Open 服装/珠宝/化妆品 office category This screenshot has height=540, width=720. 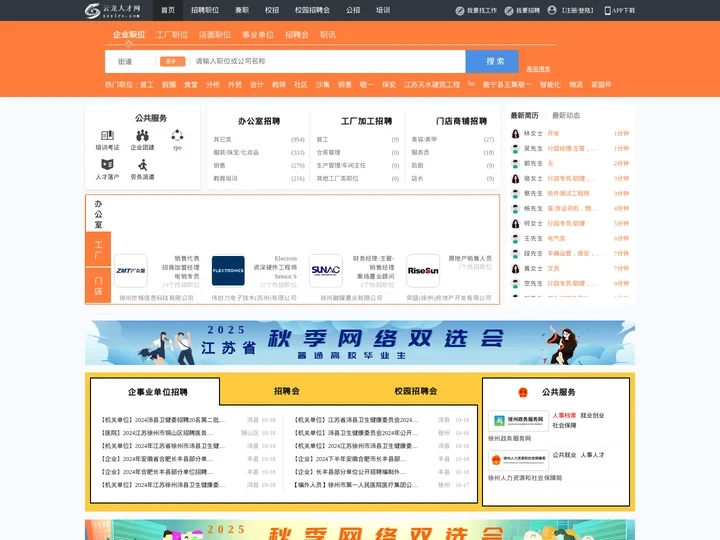point(236,152)
